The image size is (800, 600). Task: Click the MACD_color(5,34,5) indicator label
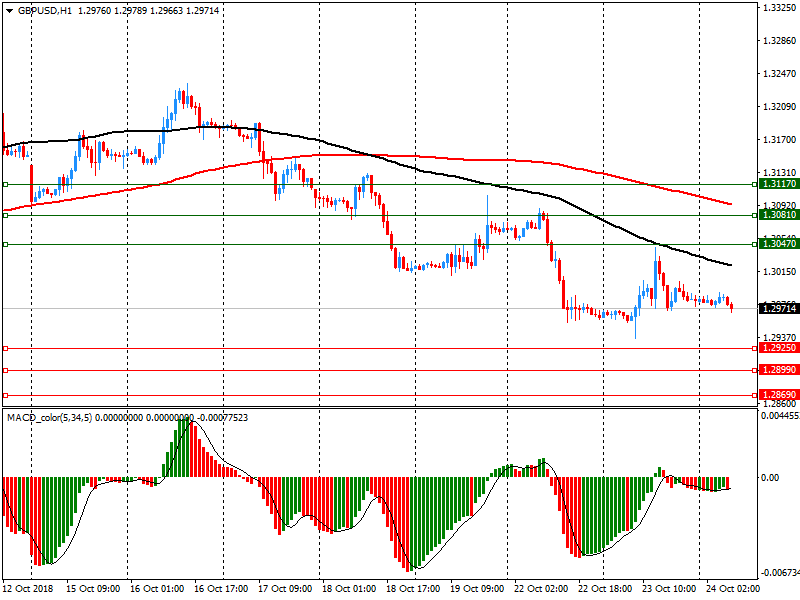[50, 417]
